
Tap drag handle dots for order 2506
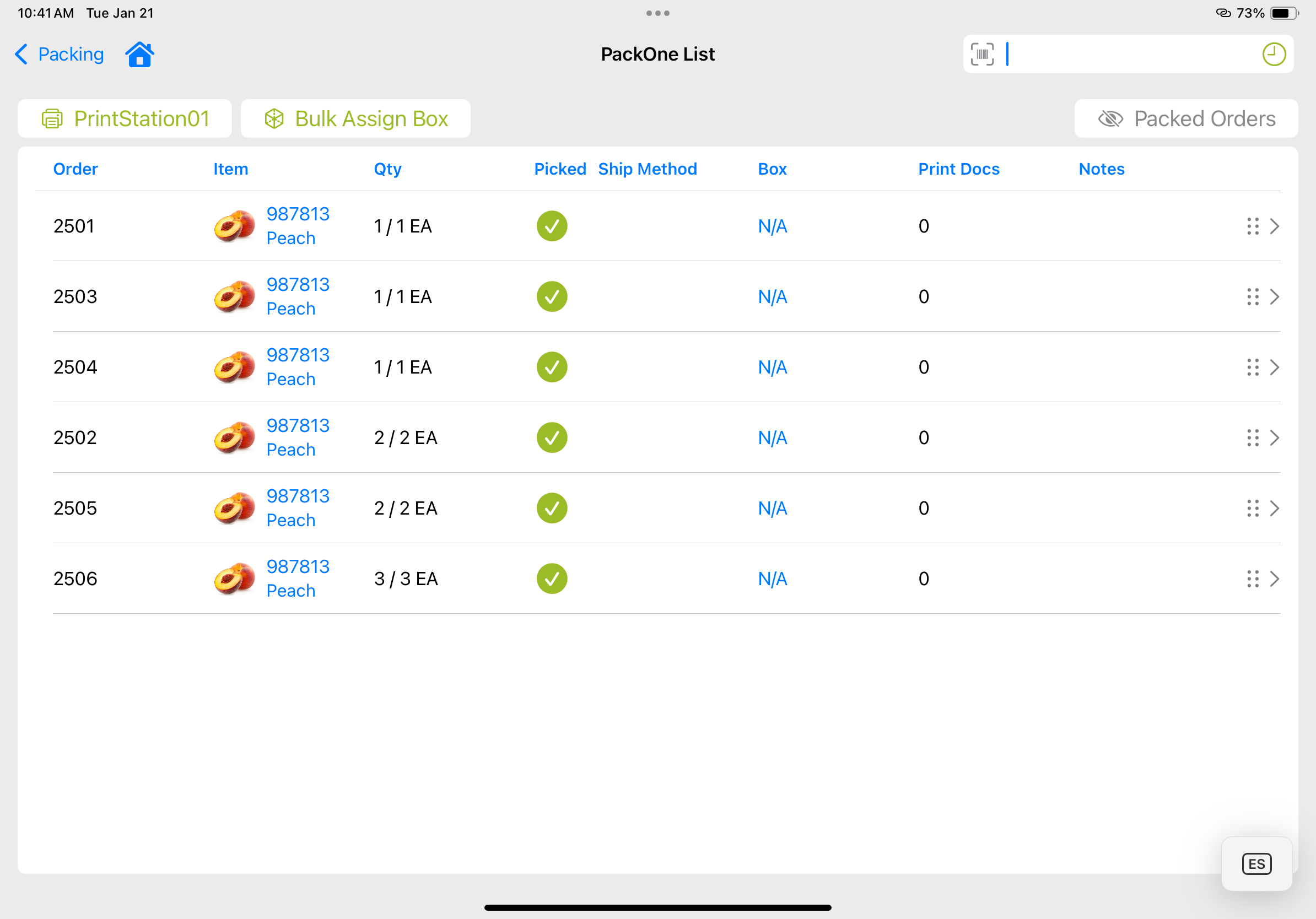1253,579
